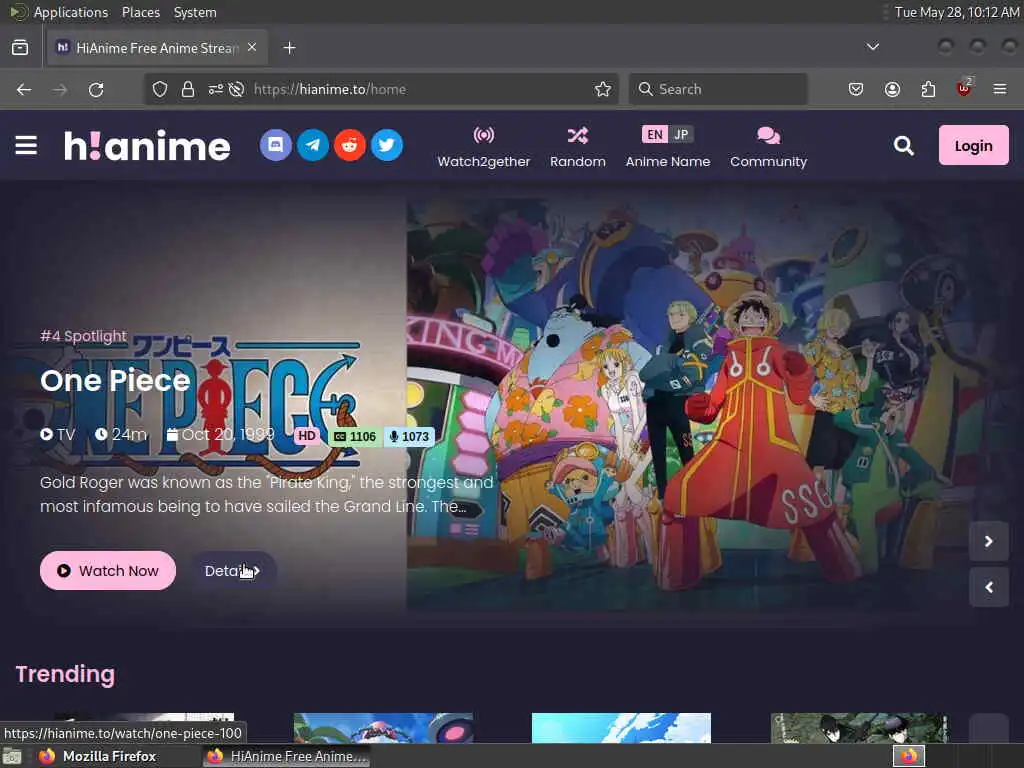Close the HiAnime browser tab
The image size is (1024, 768).
tap(252, 48)
